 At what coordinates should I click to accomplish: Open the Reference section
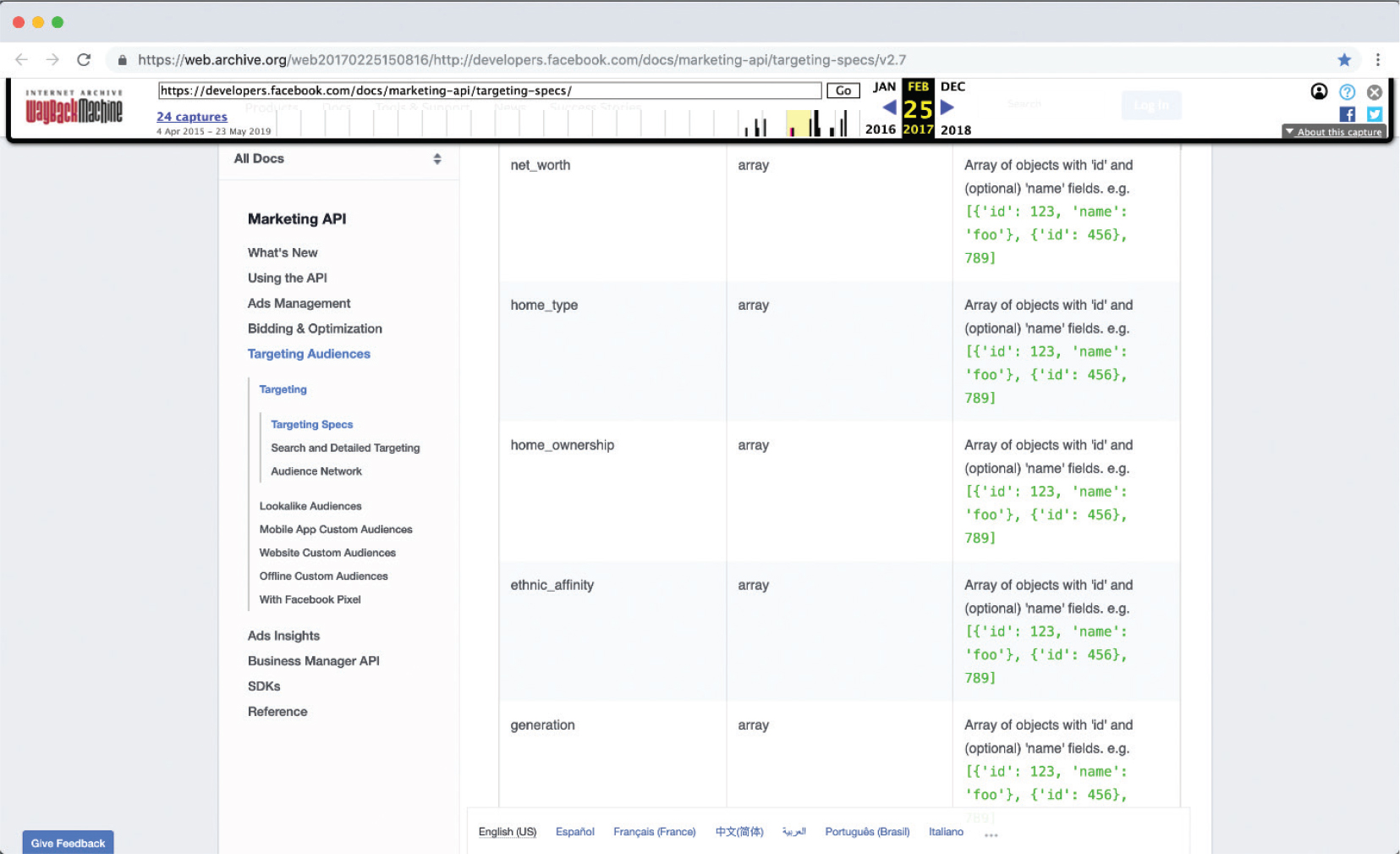277,712
